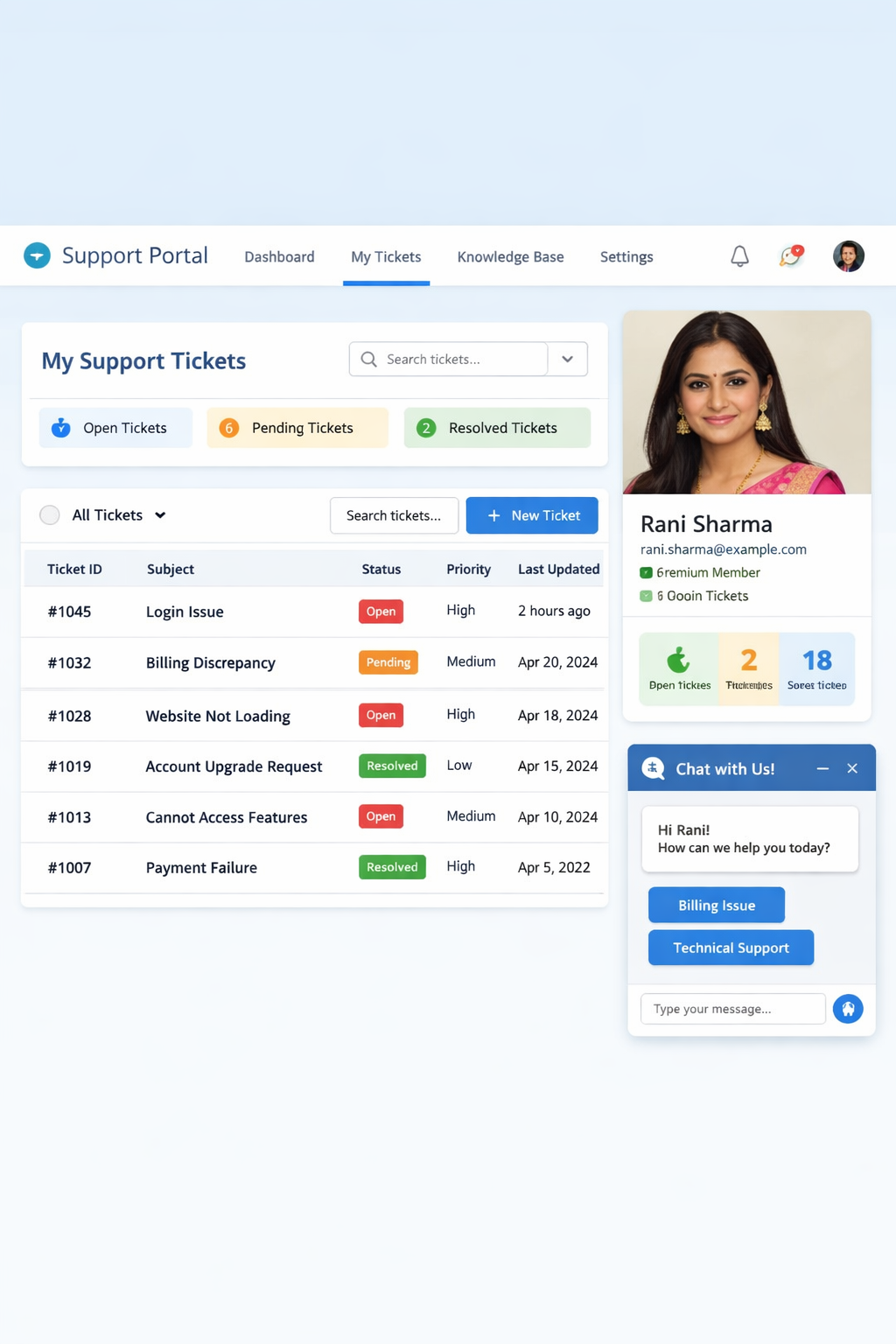Click the Type your message field
The image size is (896, 1344).
pos(733,1009)
